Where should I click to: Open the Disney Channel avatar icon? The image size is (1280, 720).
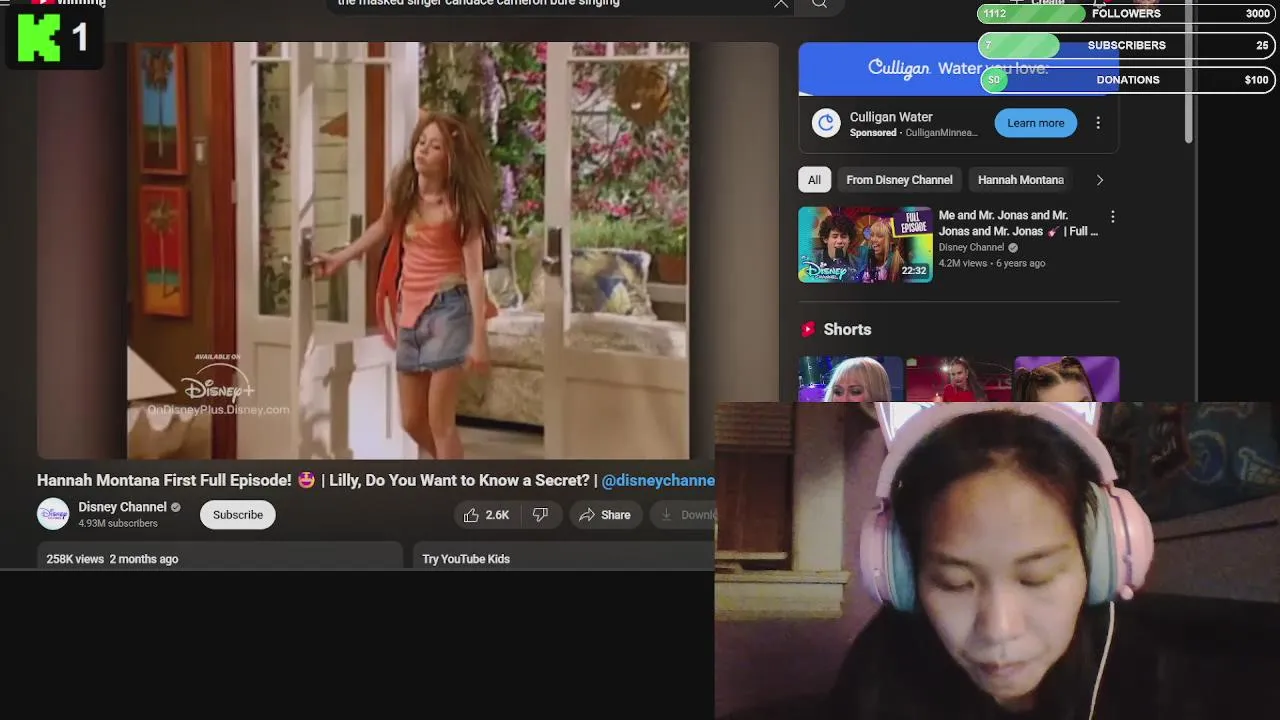point(53,514)
